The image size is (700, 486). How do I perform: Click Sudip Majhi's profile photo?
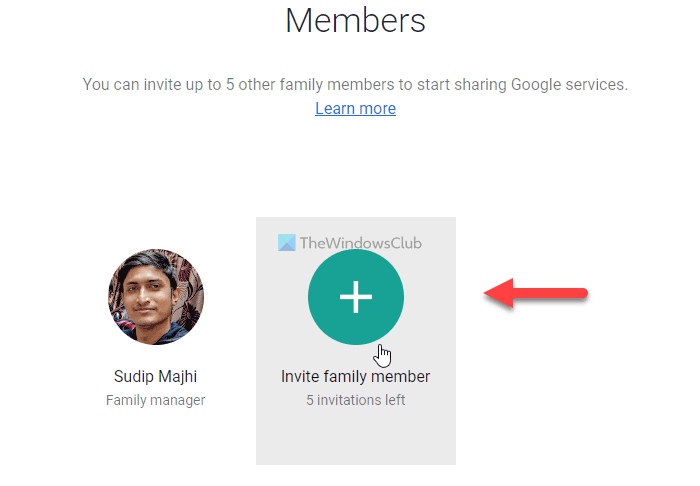pos(156,298)
